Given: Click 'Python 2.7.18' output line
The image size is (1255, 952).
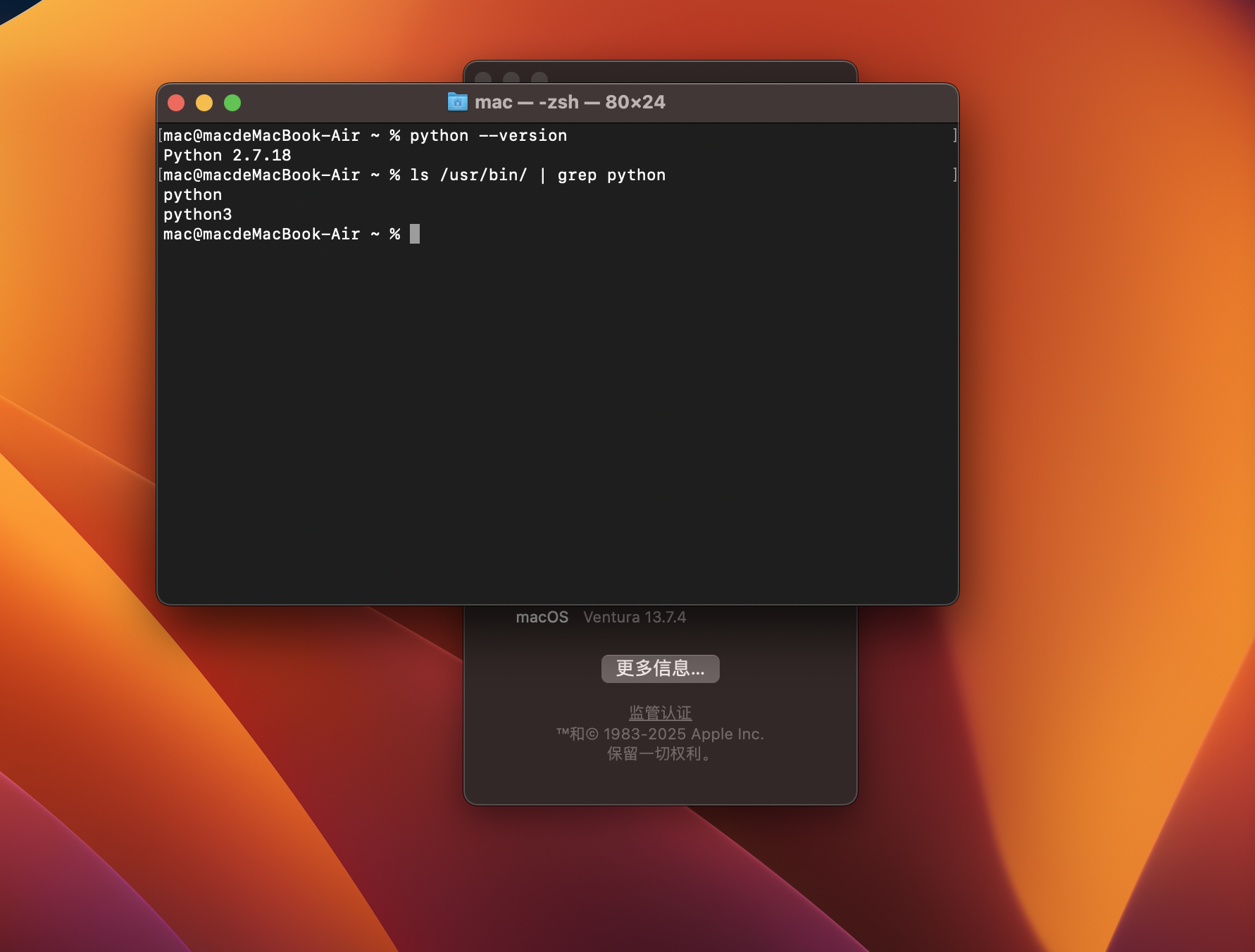Looking at the screenshot, I should point(227,155).
